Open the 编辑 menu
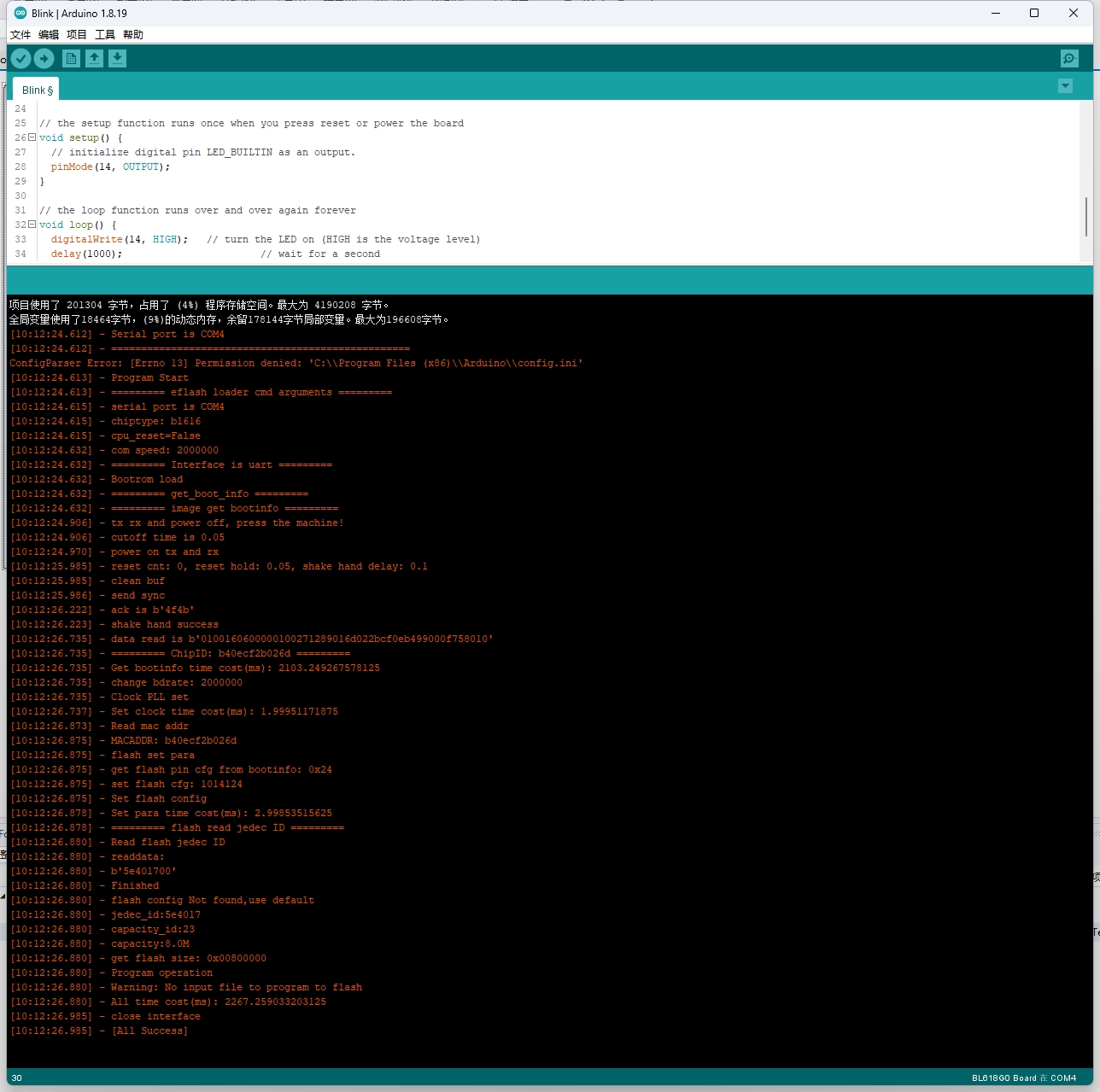Viewport: 1100px width, 1092px height. pos(49,35)
